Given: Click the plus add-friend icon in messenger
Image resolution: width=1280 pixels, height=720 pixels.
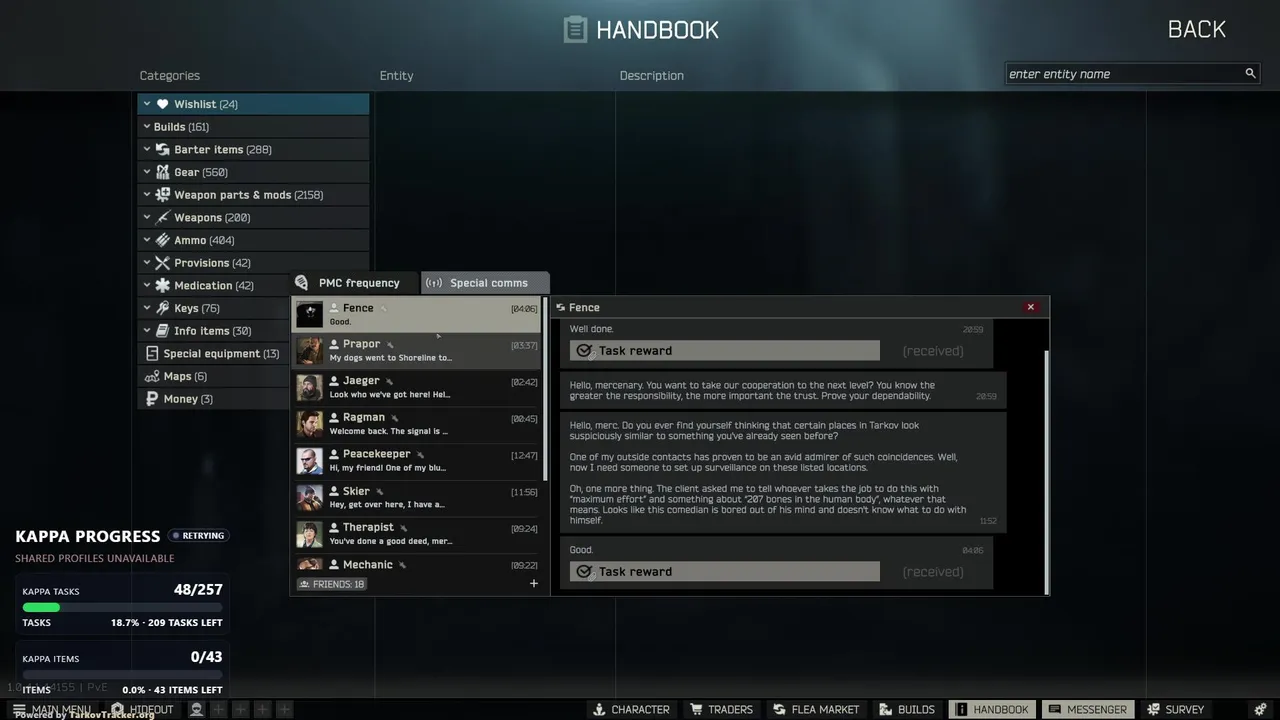Looking at the screenshot, I should click(x=534, y=584).
